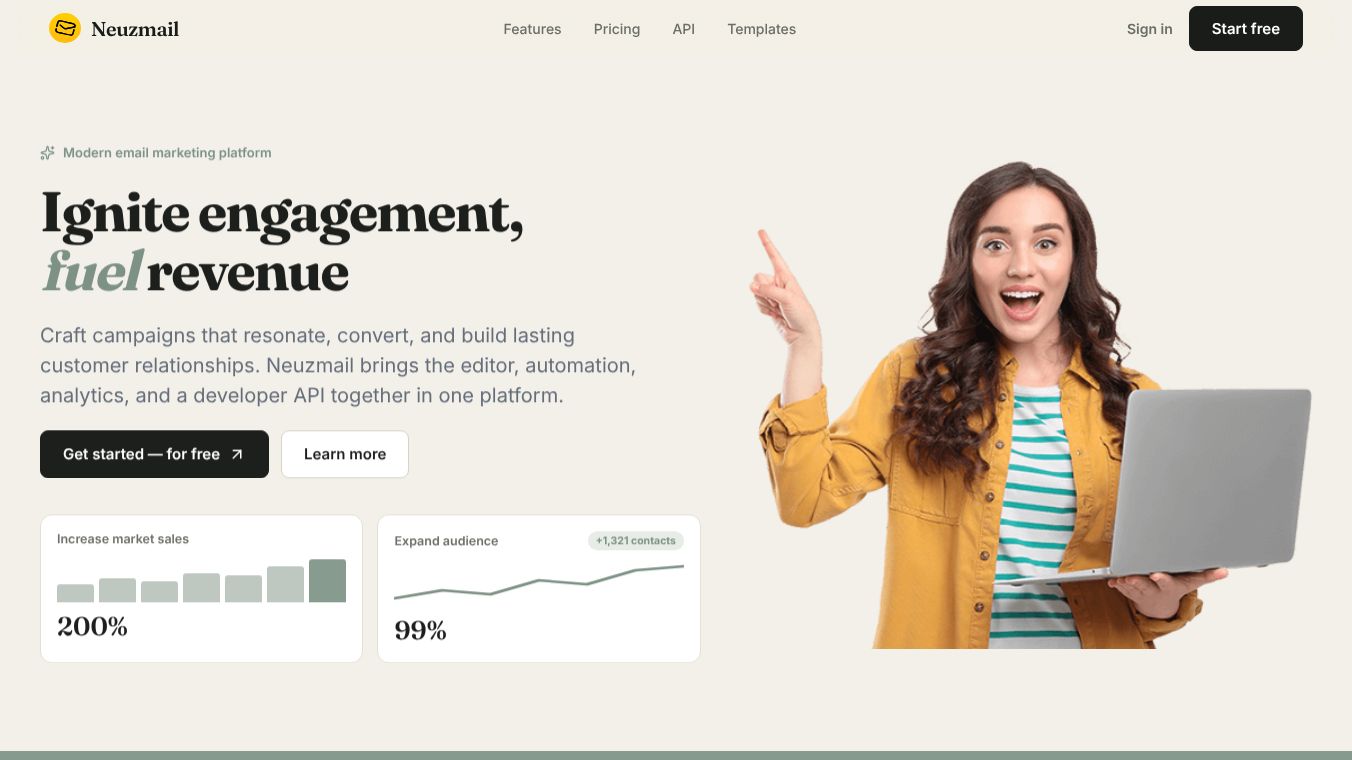Image resolution: width=1352 pixels, height=760 pixels.
Task: Click the Increase market sales card
Action: tap(201, 588)
